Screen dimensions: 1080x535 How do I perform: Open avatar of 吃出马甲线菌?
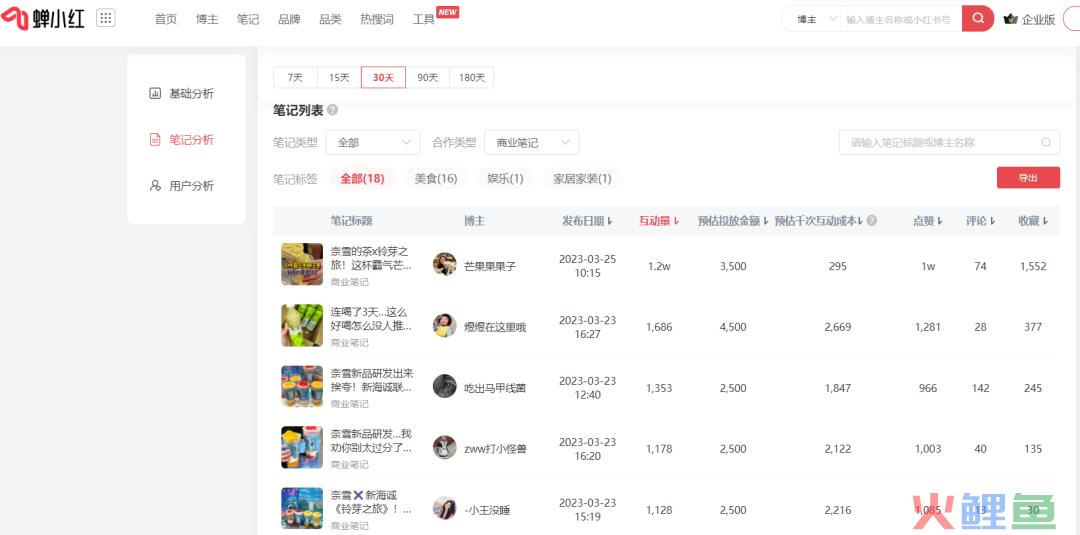click(444, 386)
